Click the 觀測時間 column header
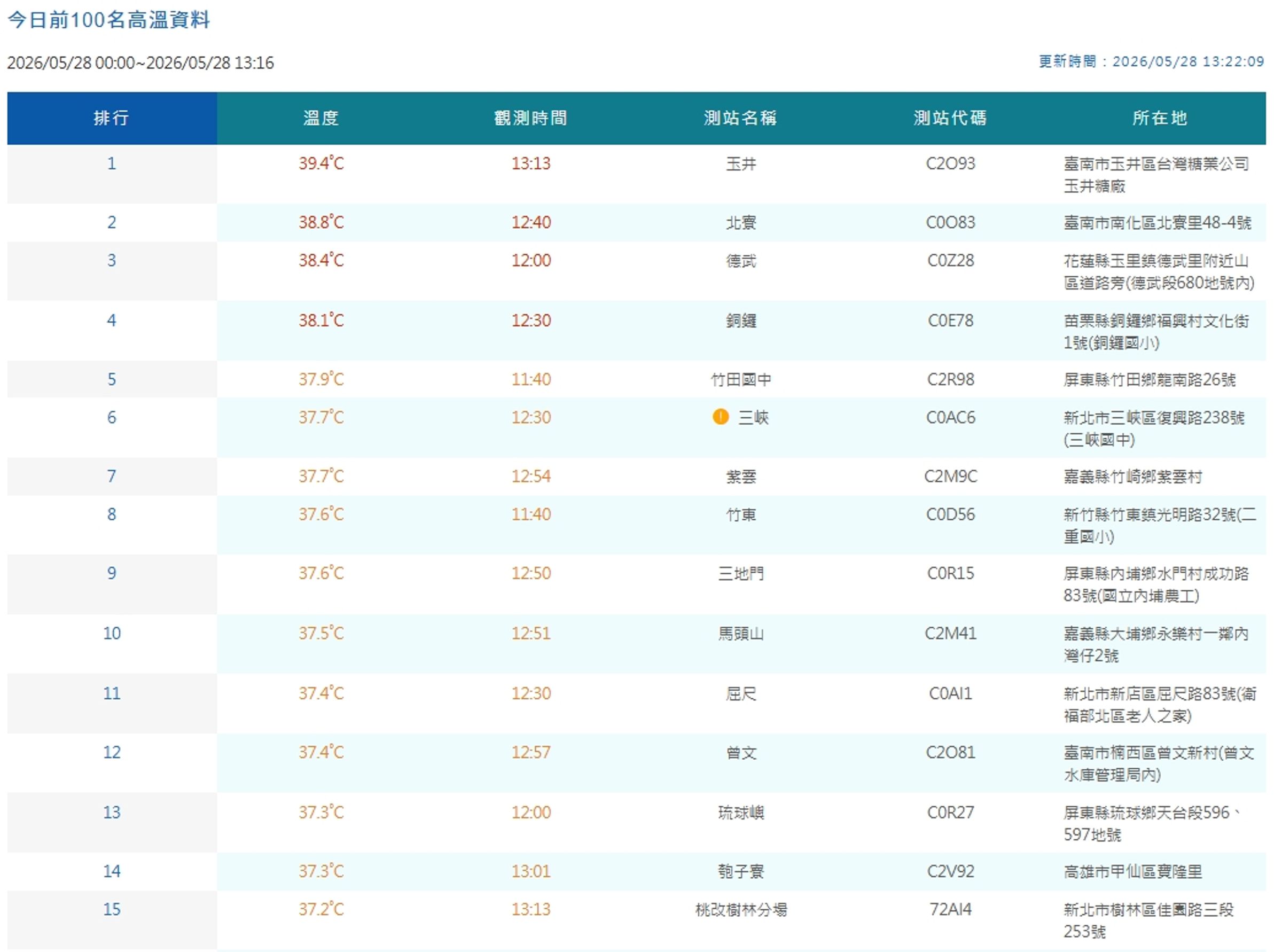This screenshot has width=1282, height=952. coord(530,118)
